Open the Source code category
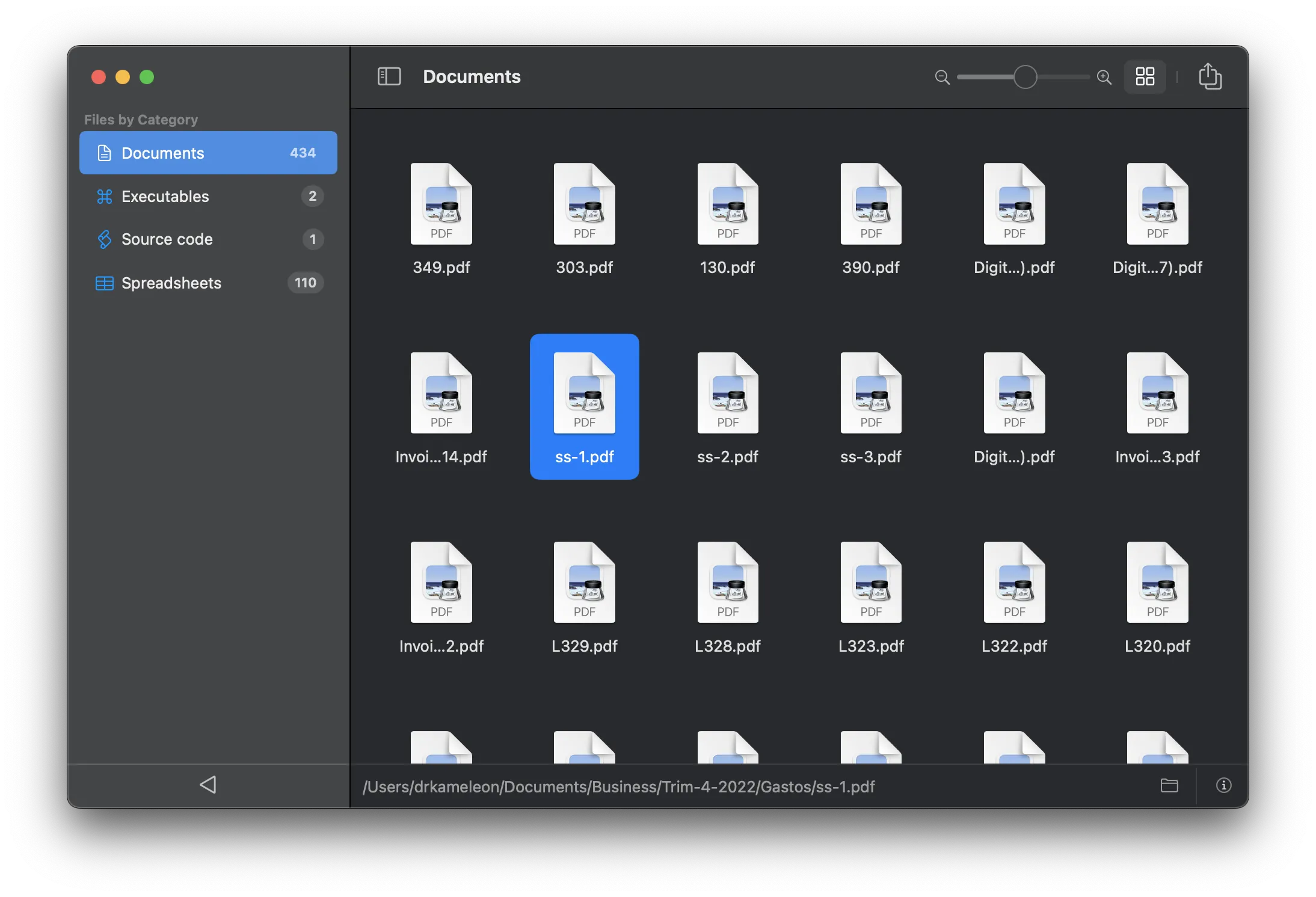 (208, 239)
